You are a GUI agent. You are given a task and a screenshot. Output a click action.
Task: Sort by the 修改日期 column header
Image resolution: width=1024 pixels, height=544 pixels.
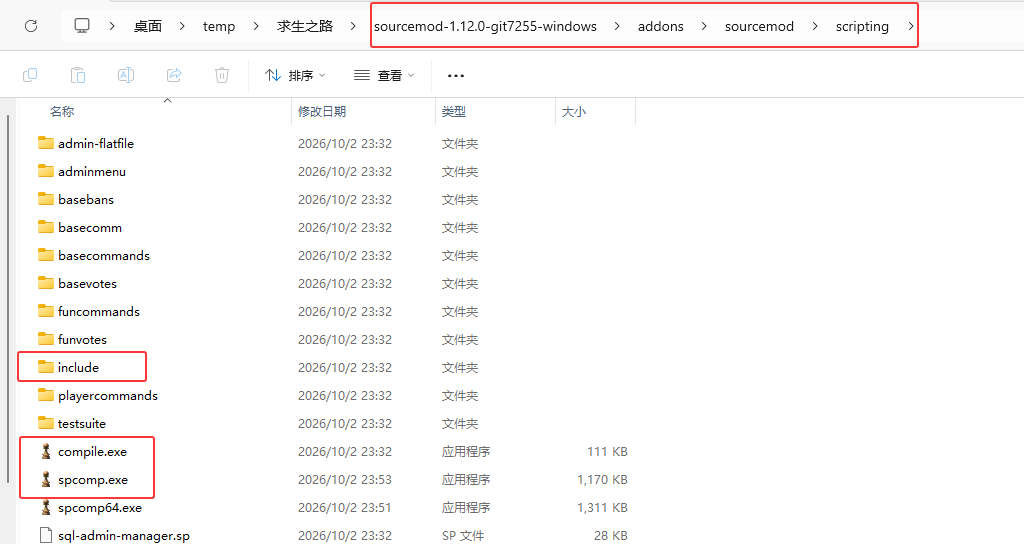pyautogui.click(x=322, y=112)
